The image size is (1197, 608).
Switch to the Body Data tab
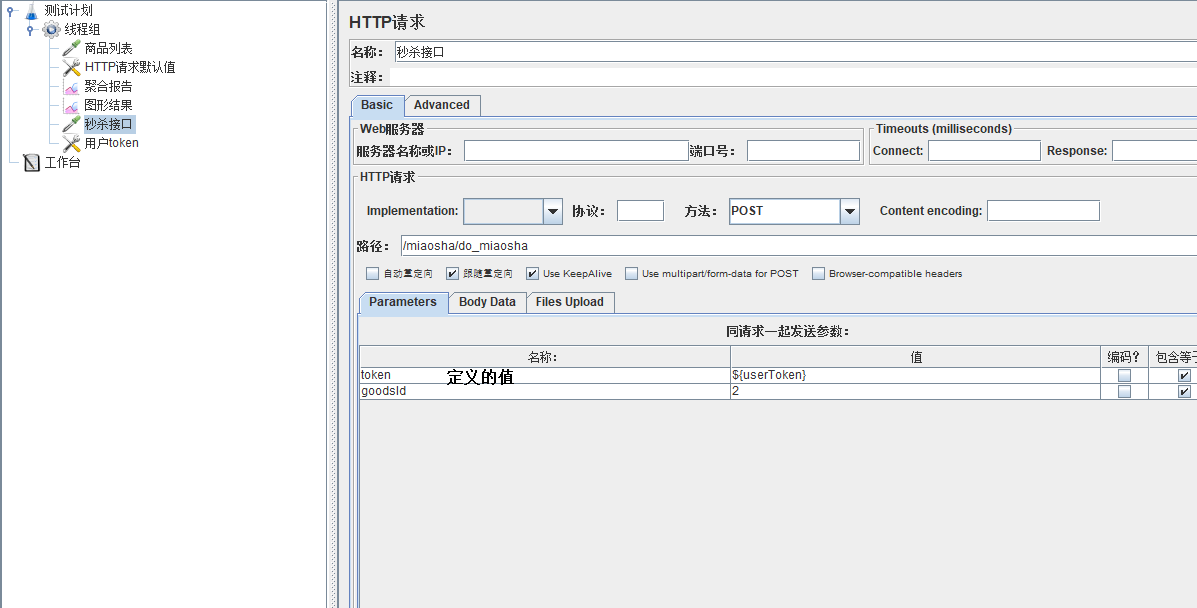click(487, 302)
